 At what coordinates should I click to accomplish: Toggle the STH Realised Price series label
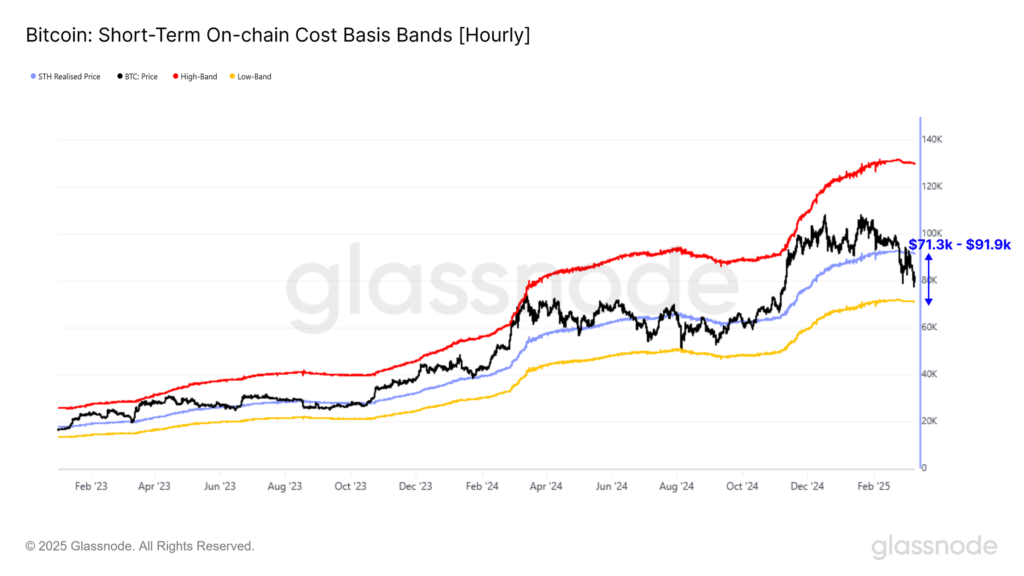click(67, 76)
